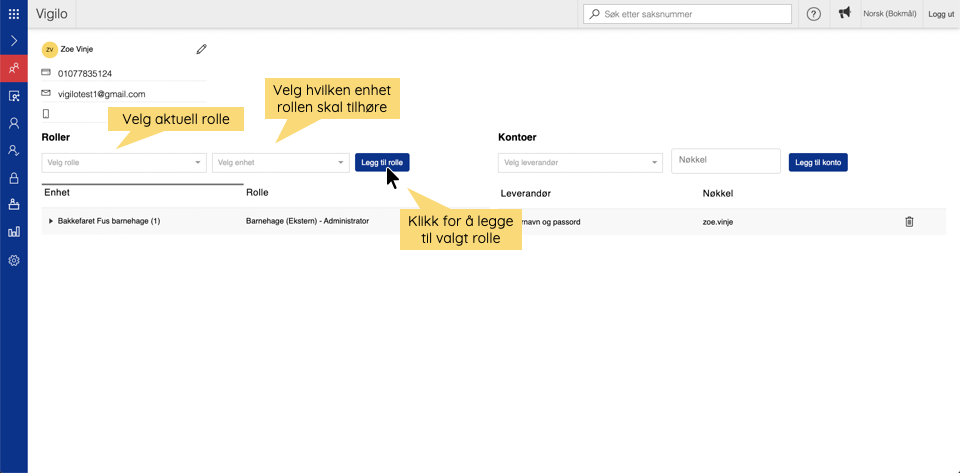Open the Norsk (Bokmål) language menu
Image resolution: width=960 pixels, height=473 pixels.
(x=891, y=14)
